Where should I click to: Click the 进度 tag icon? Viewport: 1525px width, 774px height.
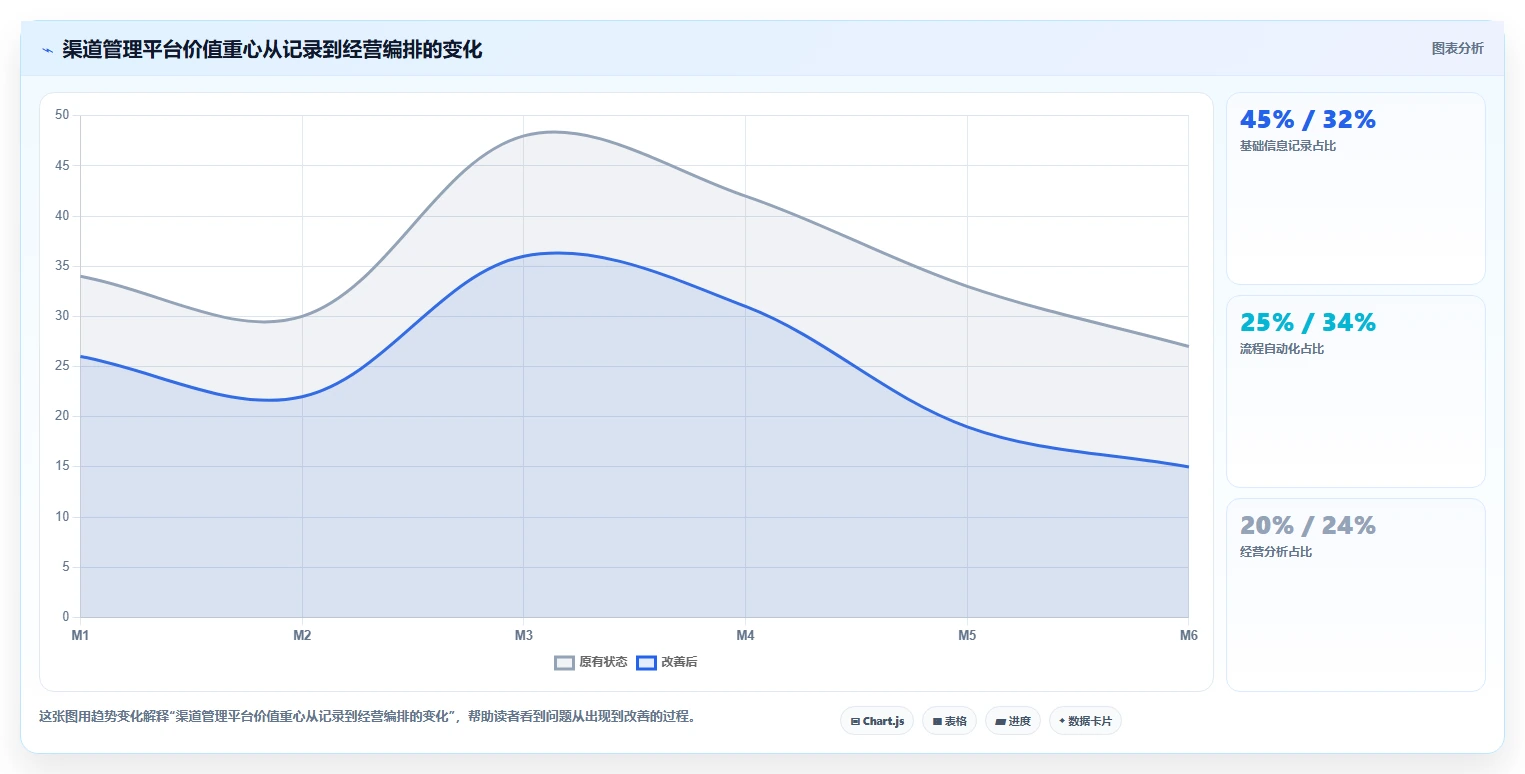pos(1001,721)
